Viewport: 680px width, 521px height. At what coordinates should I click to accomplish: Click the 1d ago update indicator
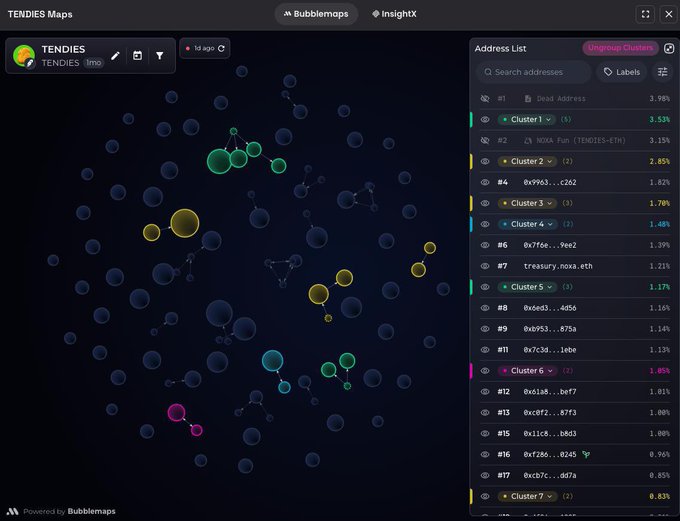point(204,48)
